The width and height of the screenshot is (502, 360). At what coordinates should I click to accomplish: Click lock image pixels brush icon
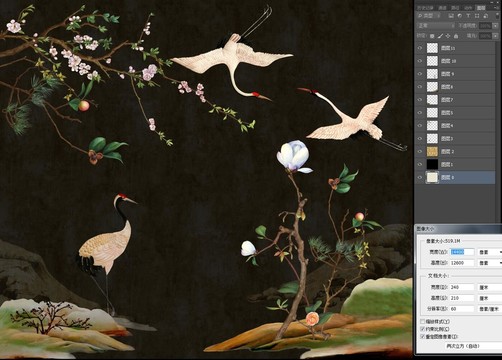click(x=440, y=36)
